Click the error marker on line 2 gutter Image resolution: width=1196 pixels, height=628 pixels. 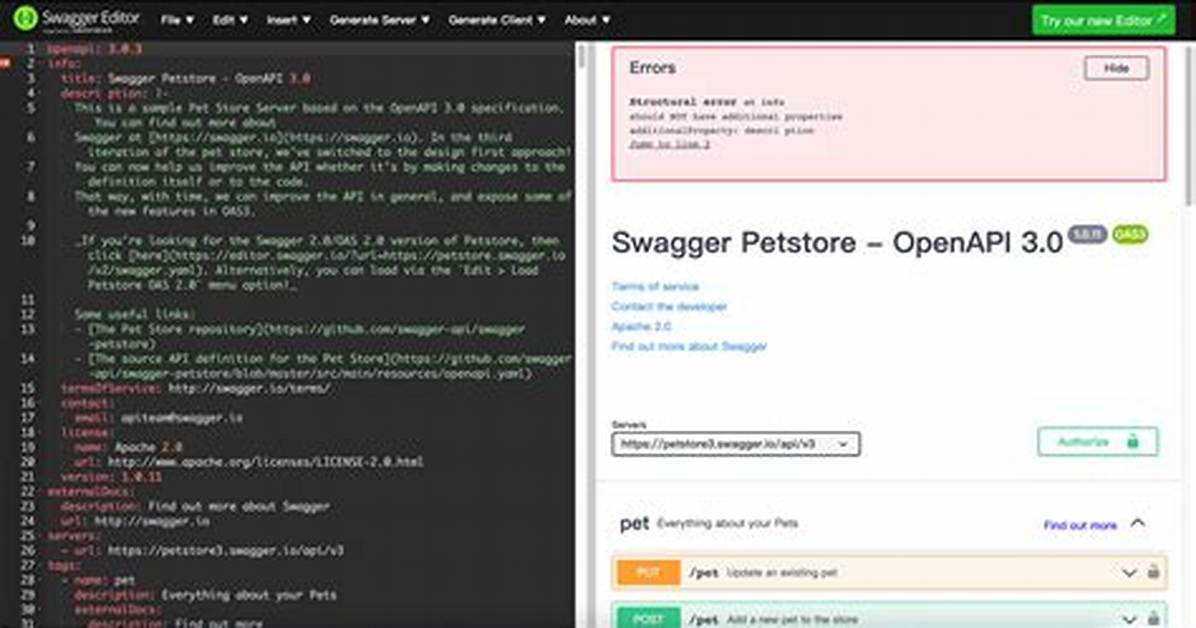point(5,63)
